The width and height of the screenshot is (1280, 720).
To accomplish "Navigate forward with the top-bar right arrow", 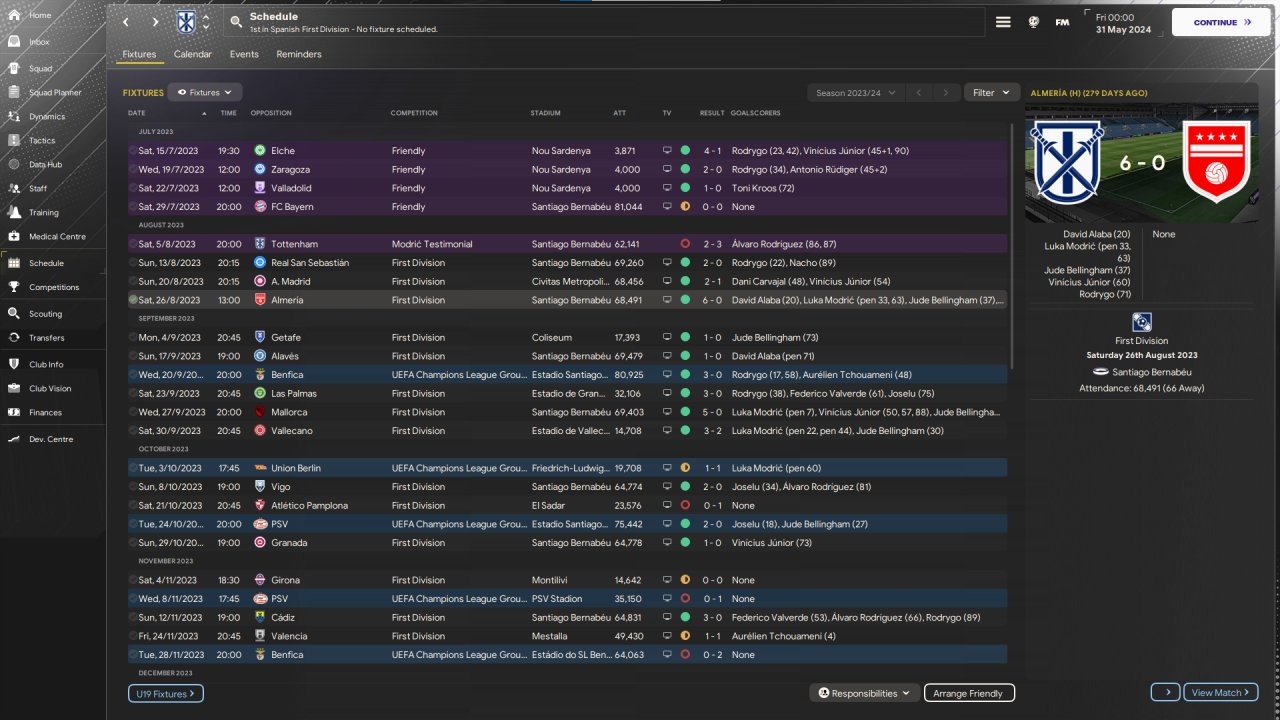I will [x=155, y=22].
